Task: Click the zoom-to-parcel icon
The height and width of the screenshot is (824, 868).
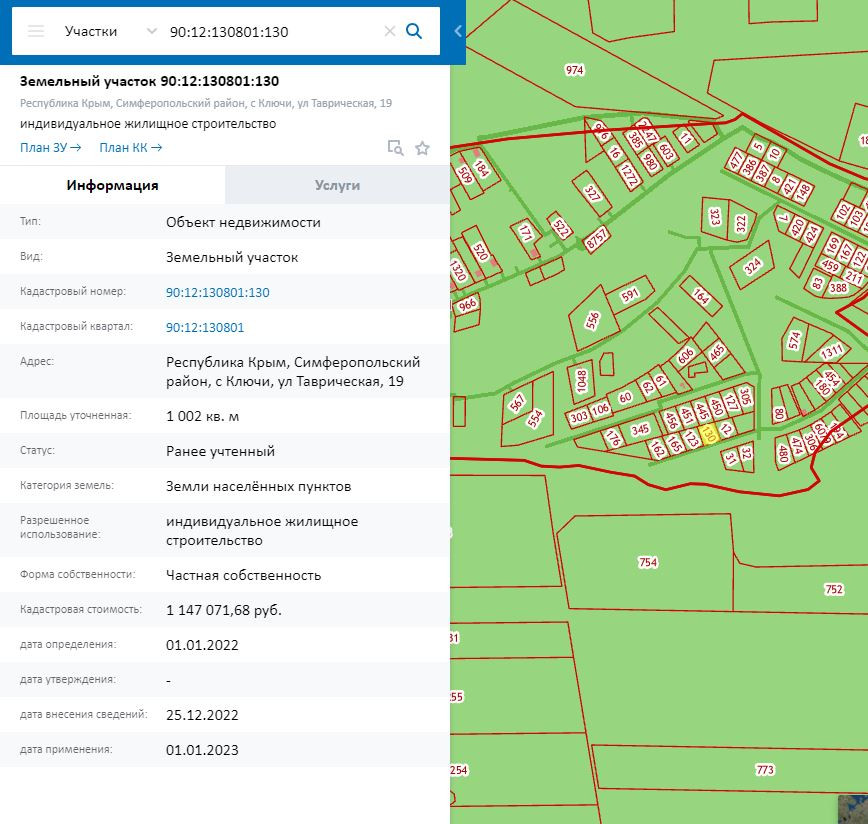Action: click(395, 148)
